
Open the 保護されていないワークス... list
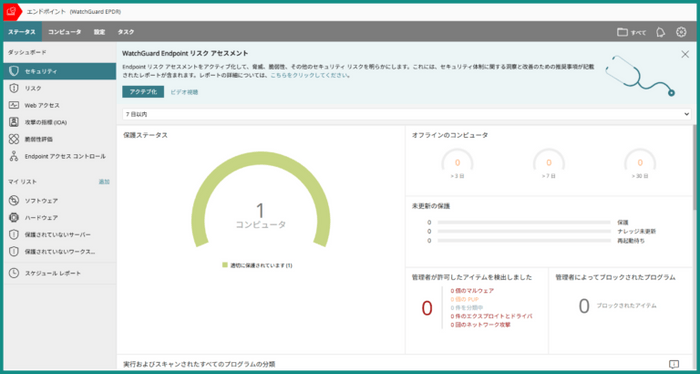[x=60, y=252]
